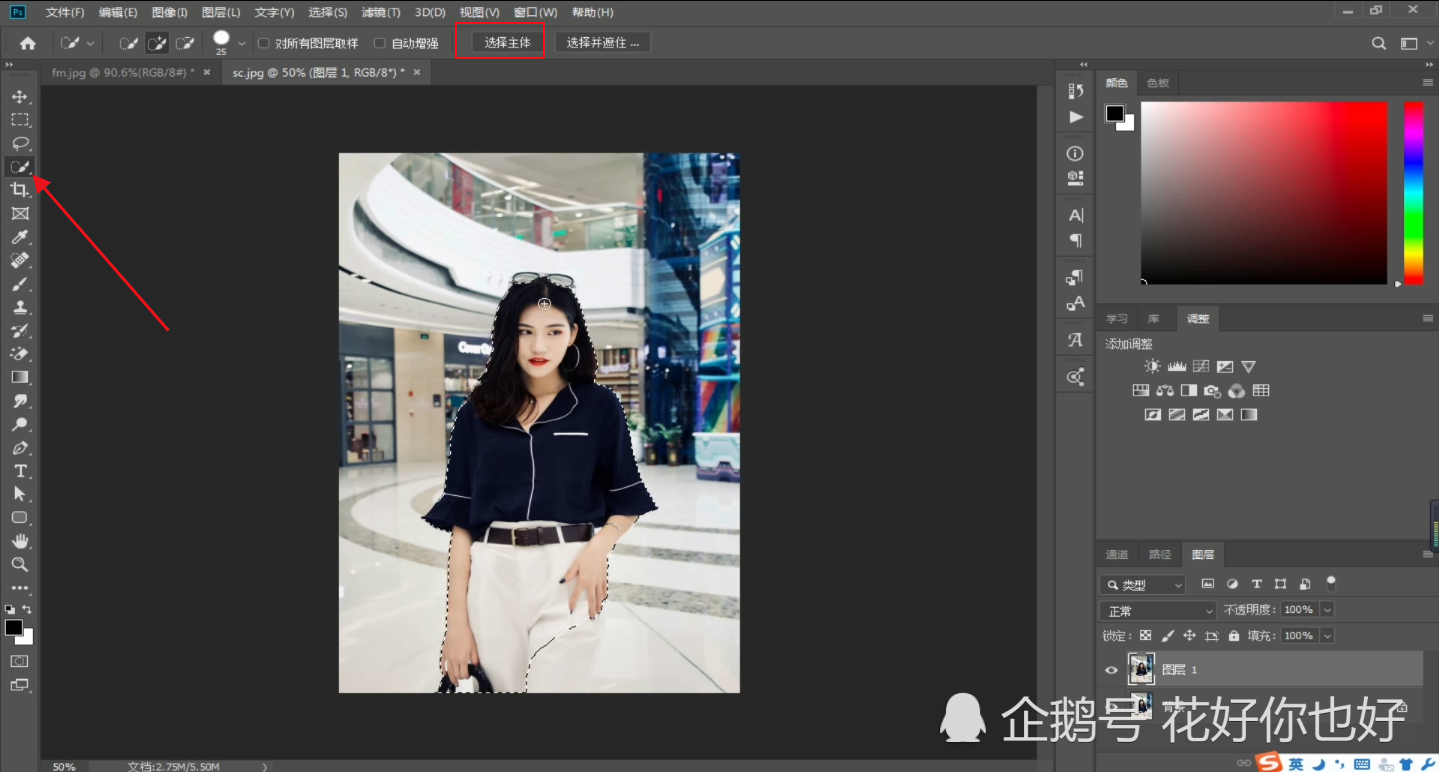The image size is (1439, 772).
Task: Select the Crop tool in toolbox
Action: 19,190
